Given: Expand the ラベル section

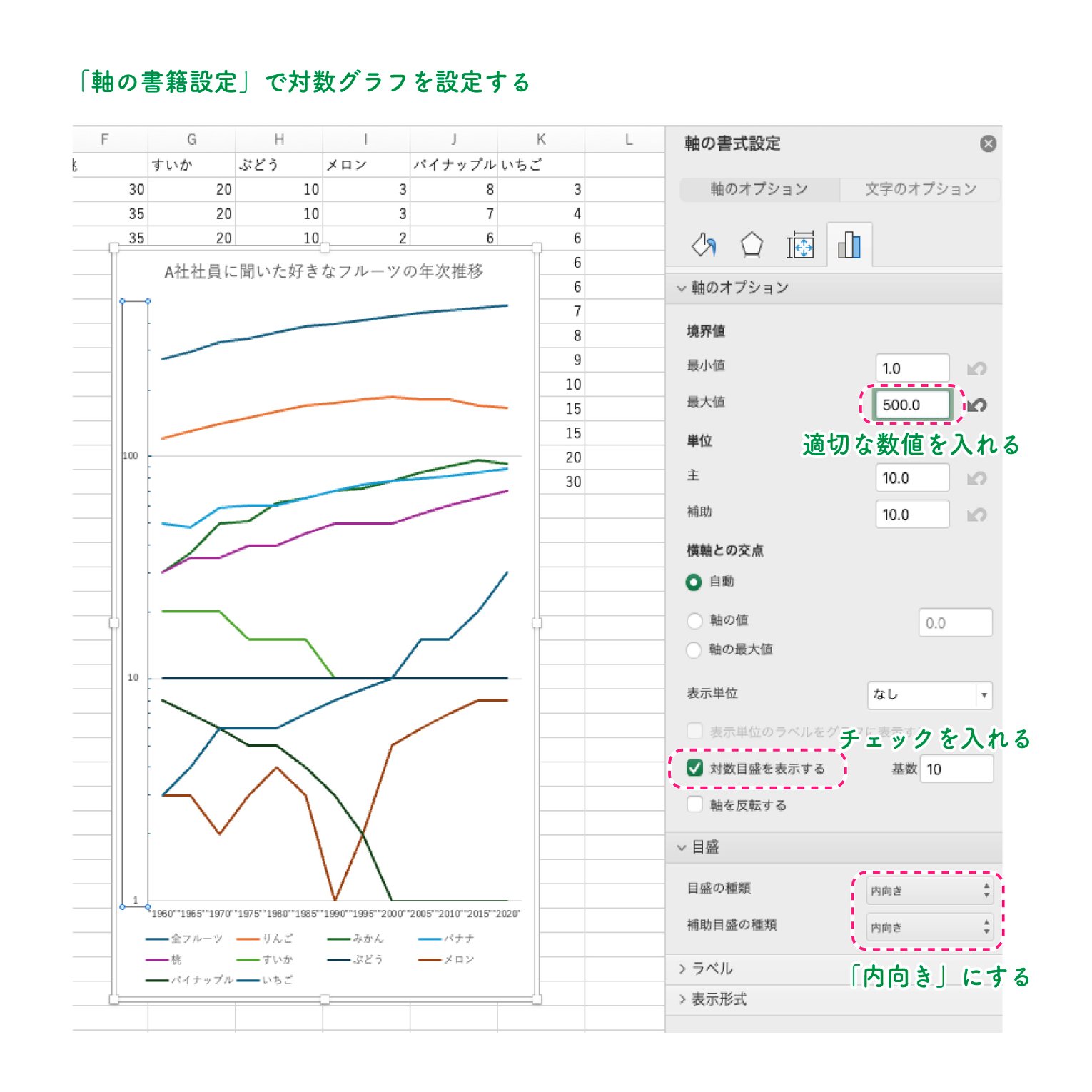Looking at the screenshot, I should tap(834, 969).
